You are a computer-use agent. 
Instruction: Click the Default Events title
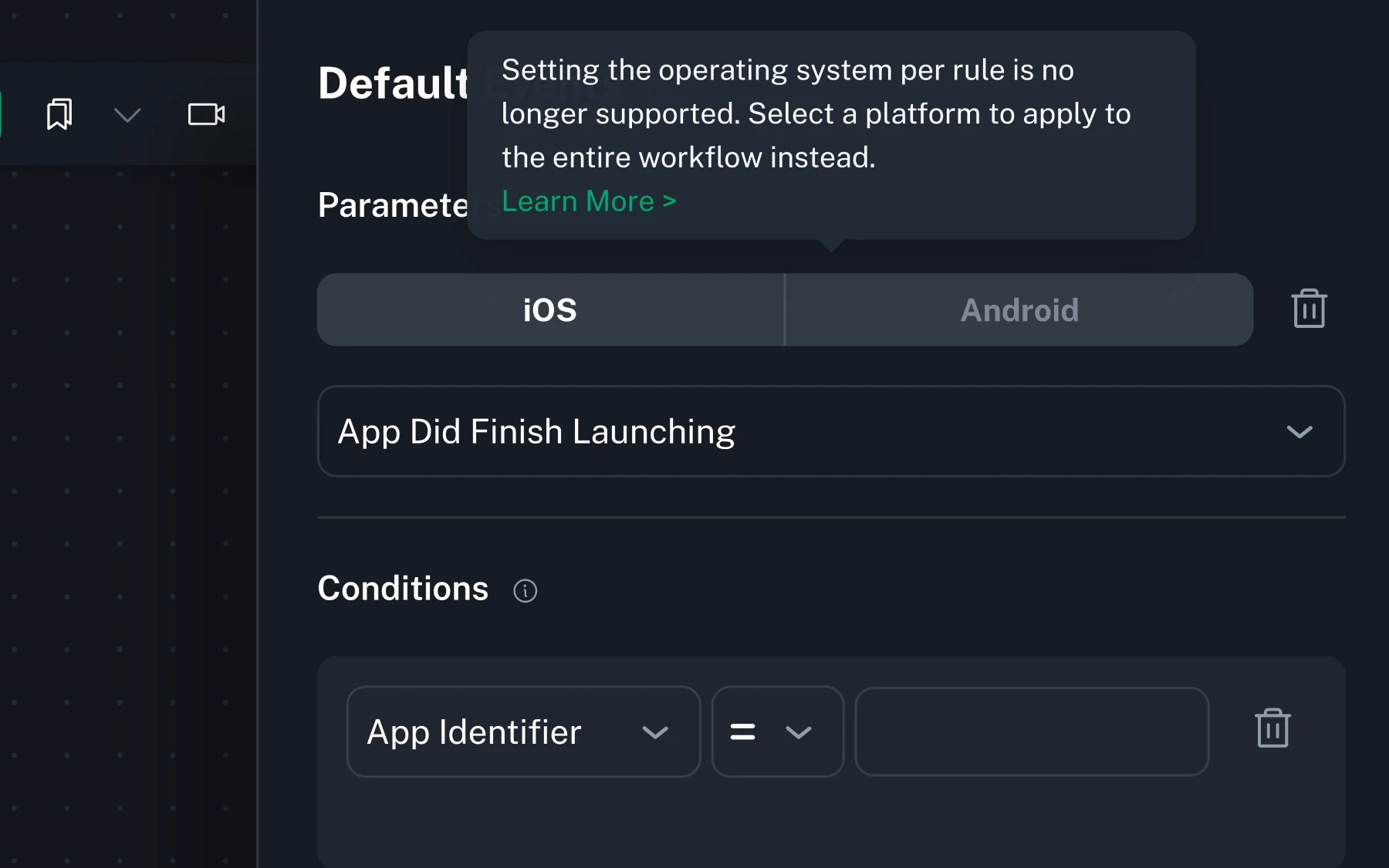point(394,83)
